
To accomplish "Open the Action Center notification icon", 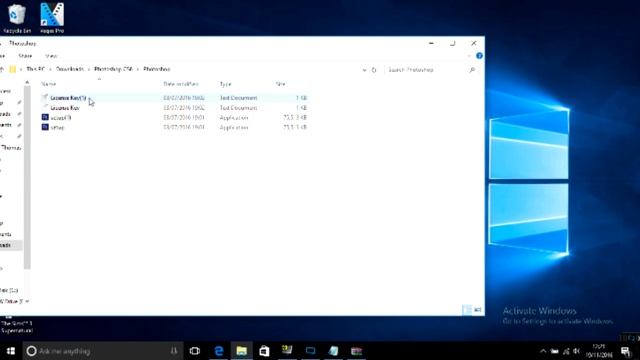I will [625, 351].
